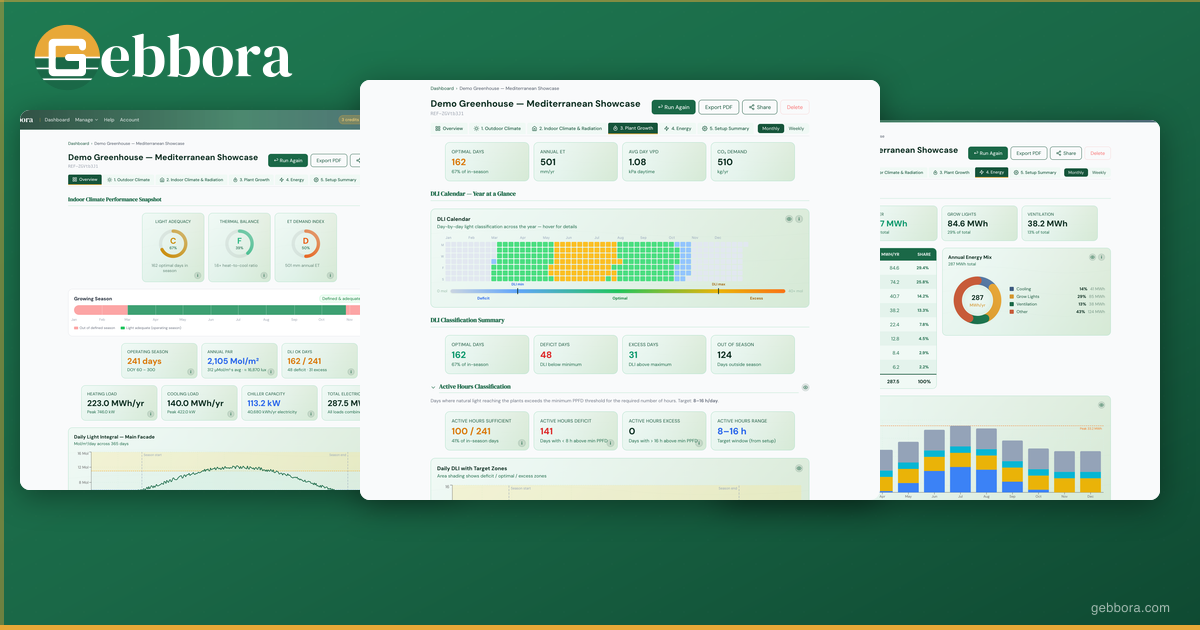
Task: Open 1. Outdoor Climate tab in center window
Action: point(498,129)
